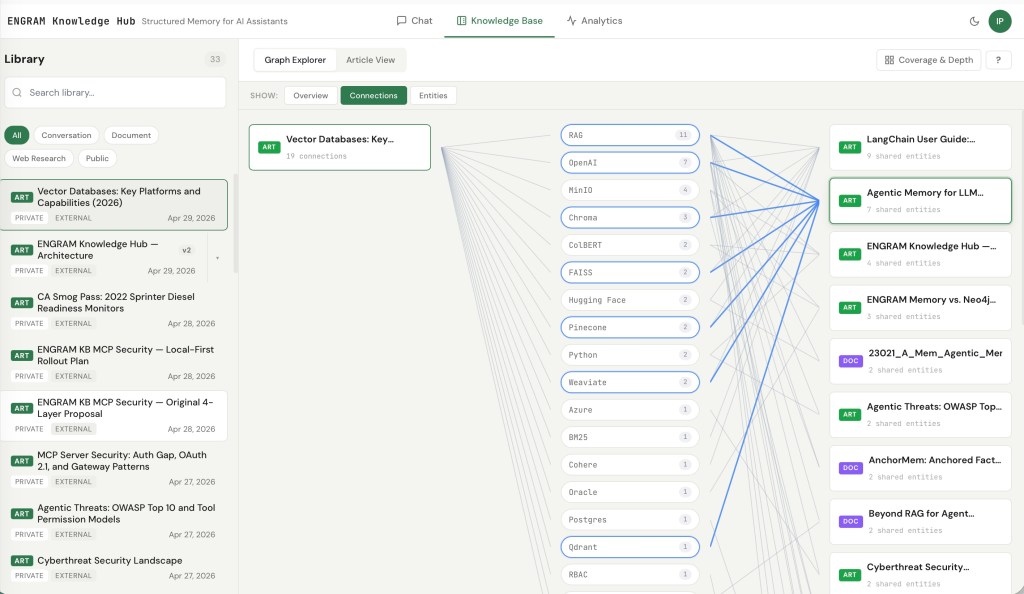Show the Overview mode

311,95
